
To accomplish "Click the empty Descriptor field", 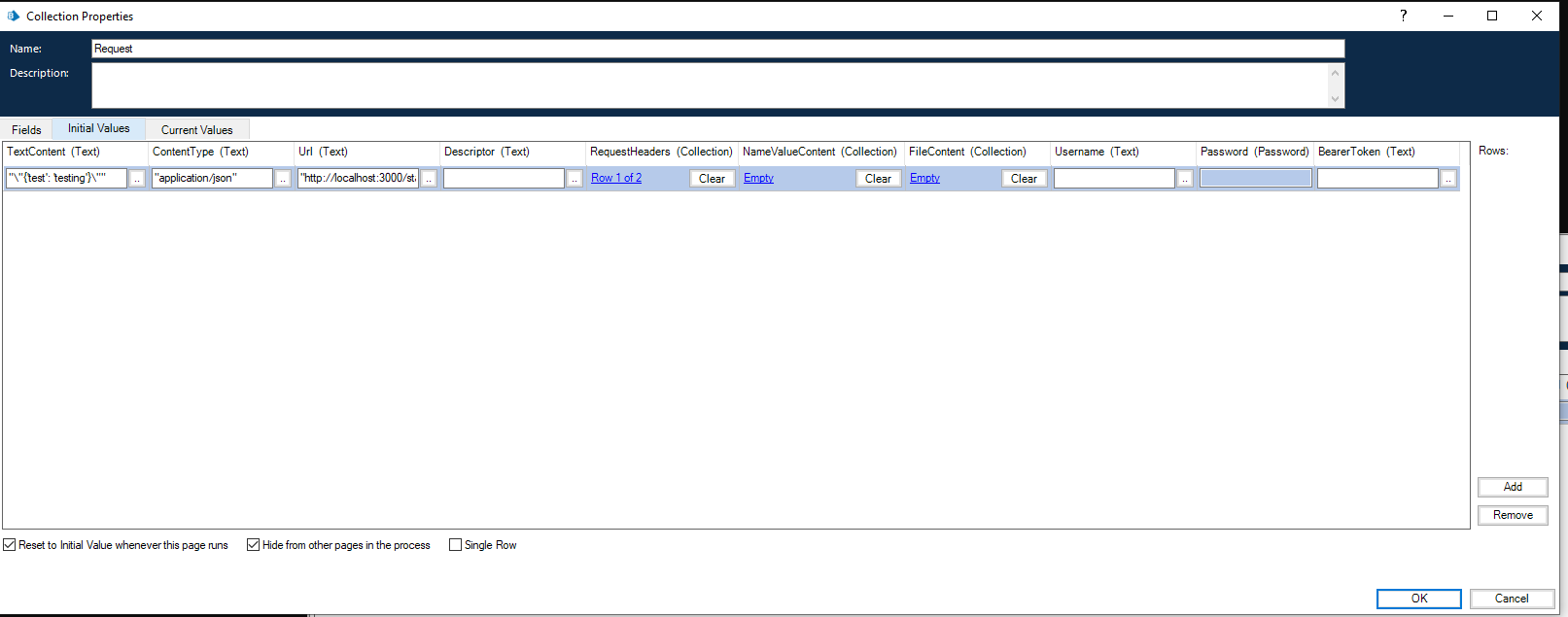I will click(504, 178).
